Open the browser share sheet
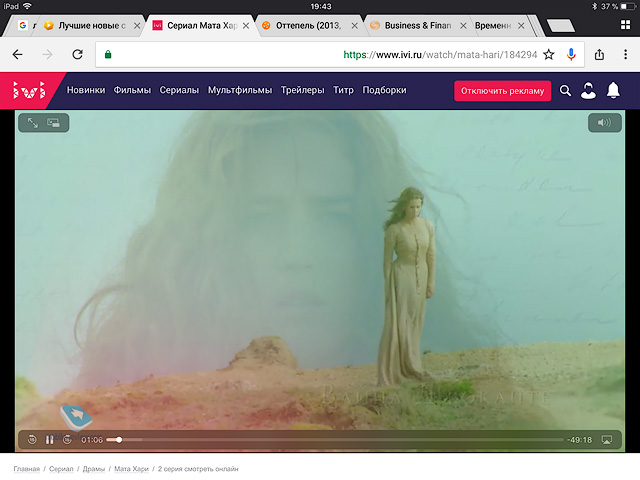 (x=599, y=54)
